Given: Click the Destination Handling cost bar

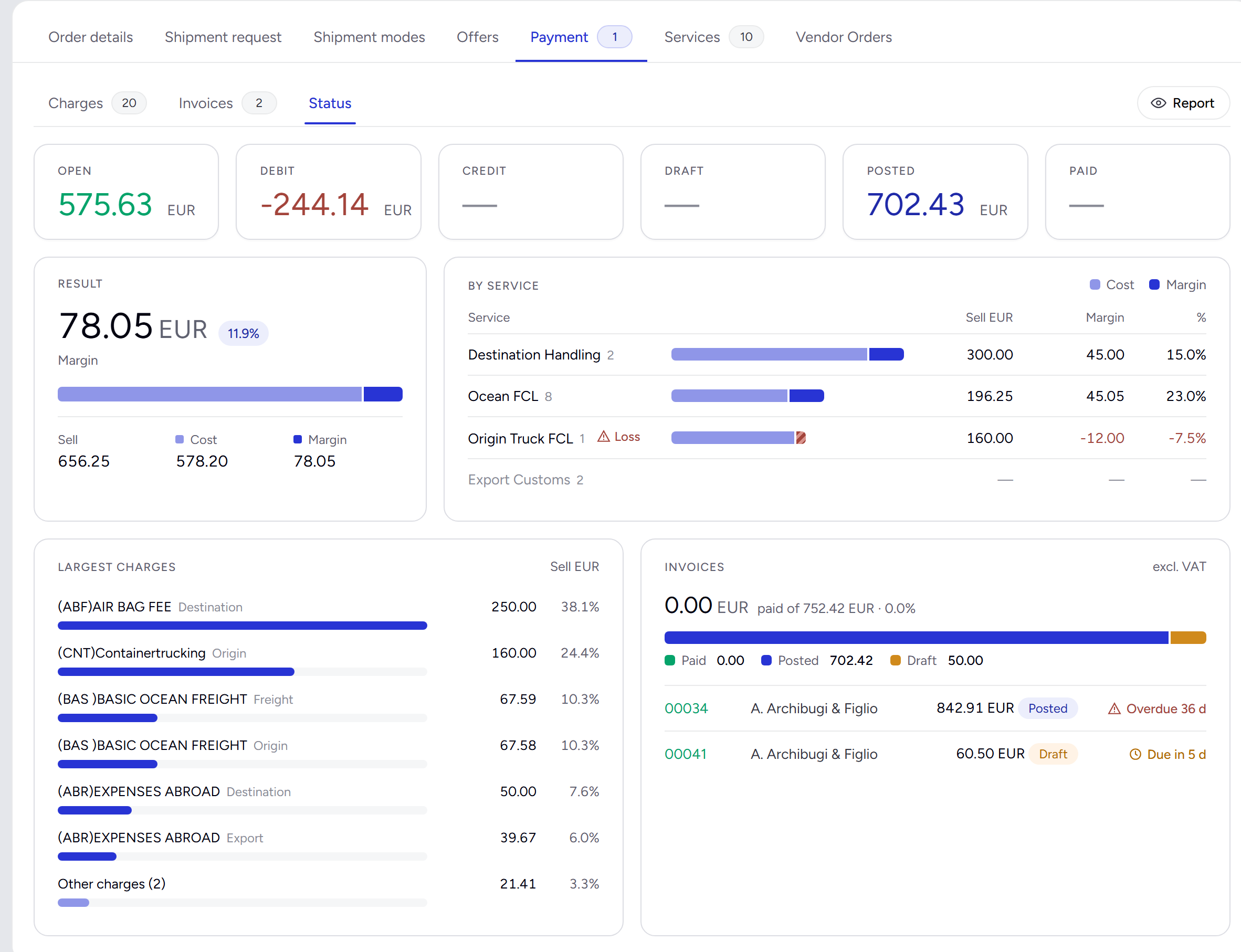Looking at the screenshot, I should (769, 355).
